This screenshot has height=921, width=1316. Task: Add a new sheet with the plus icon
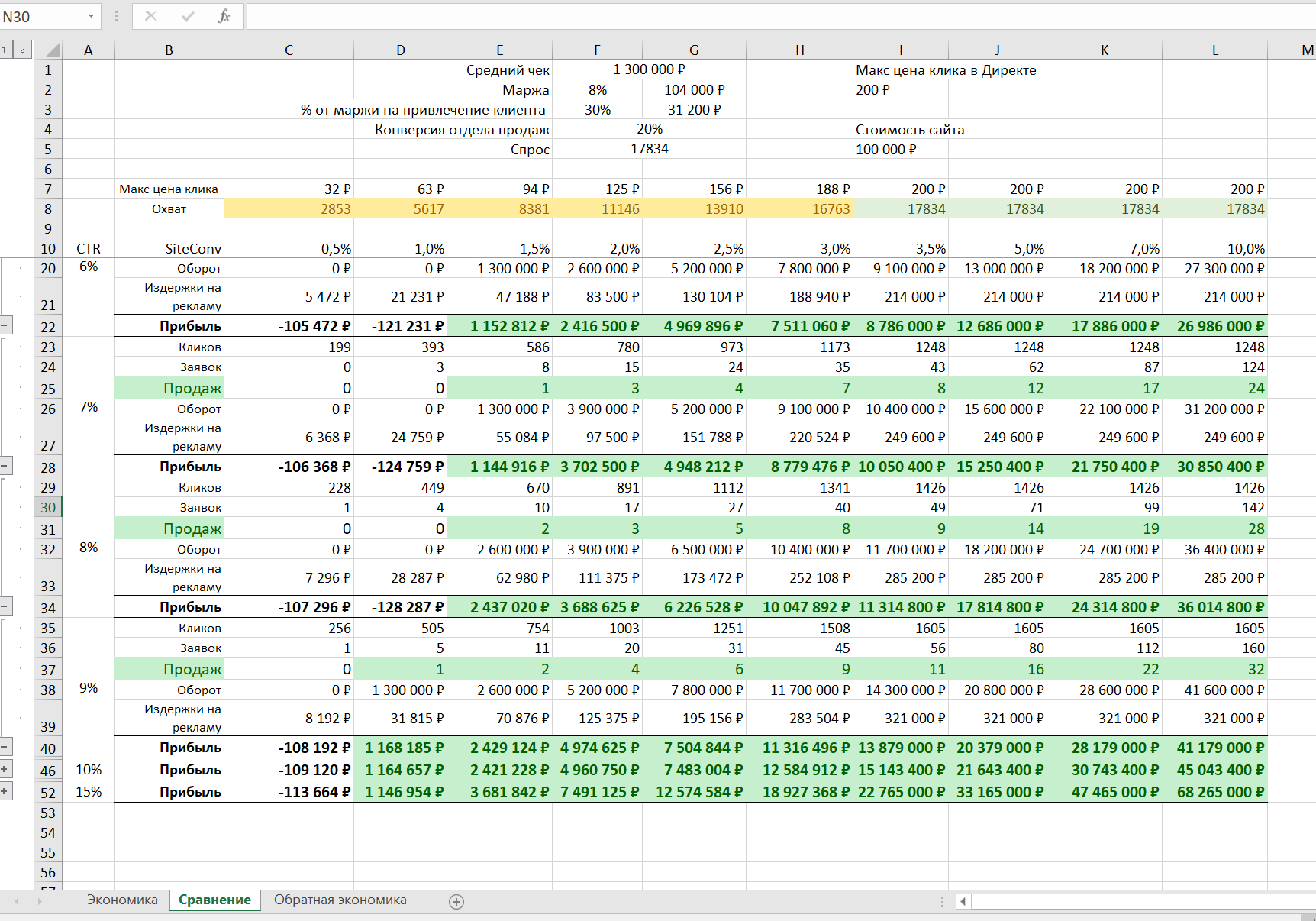[456, 902]
